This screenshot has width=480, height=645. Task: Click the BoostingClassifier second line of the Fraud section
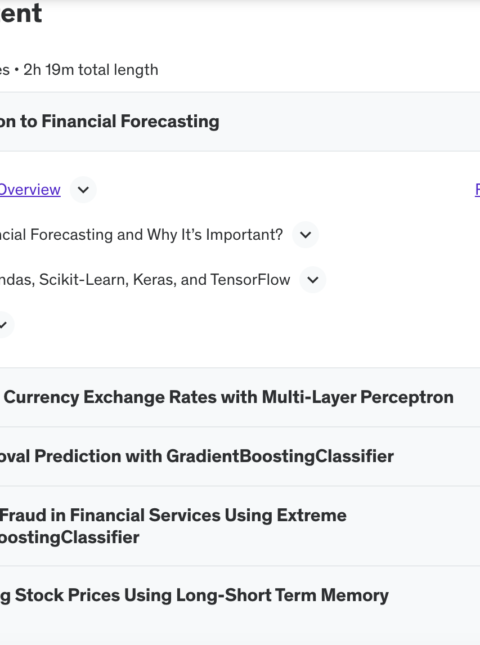click(69, 537)
